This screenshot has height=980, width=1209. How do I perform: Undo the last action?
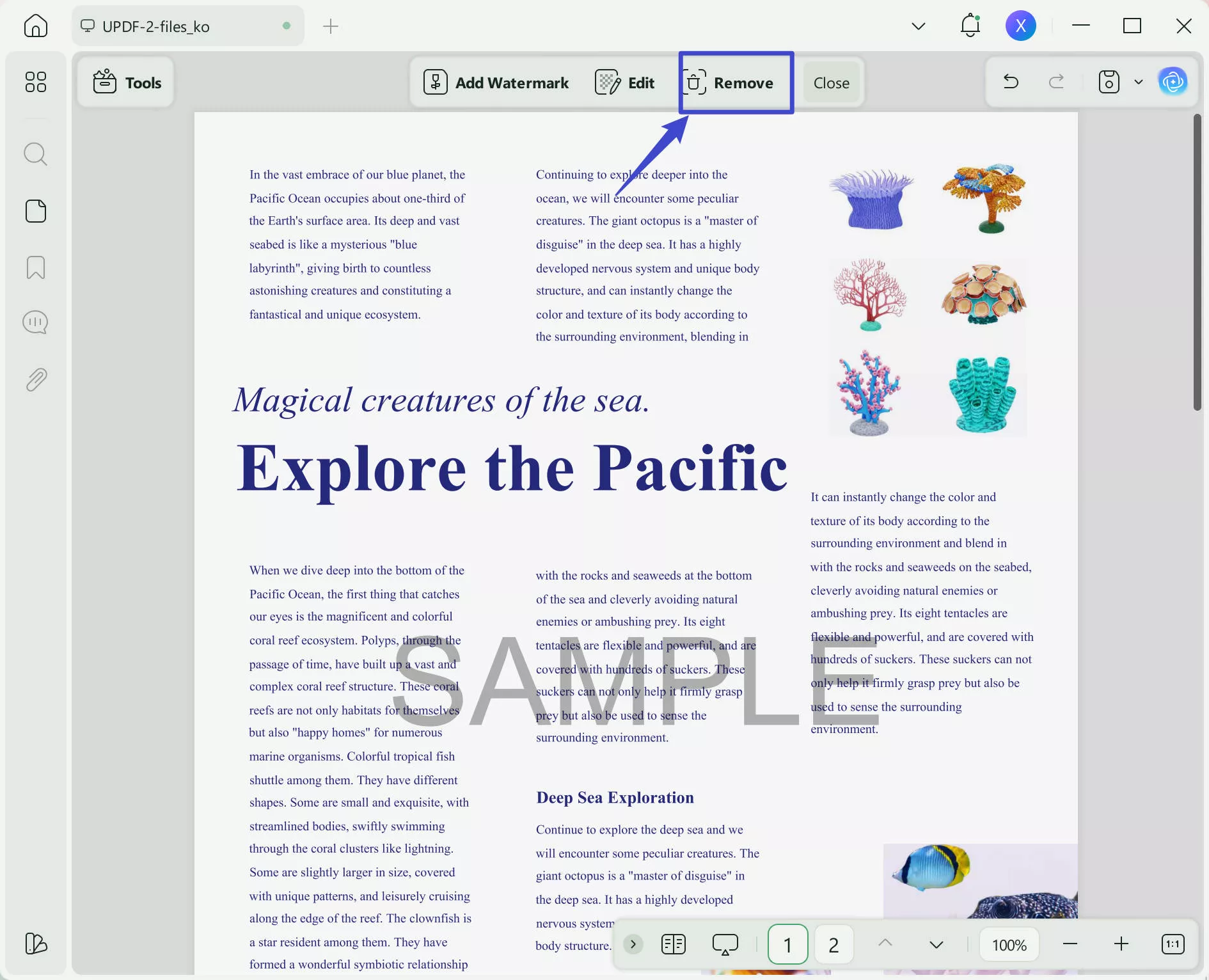1011,82
